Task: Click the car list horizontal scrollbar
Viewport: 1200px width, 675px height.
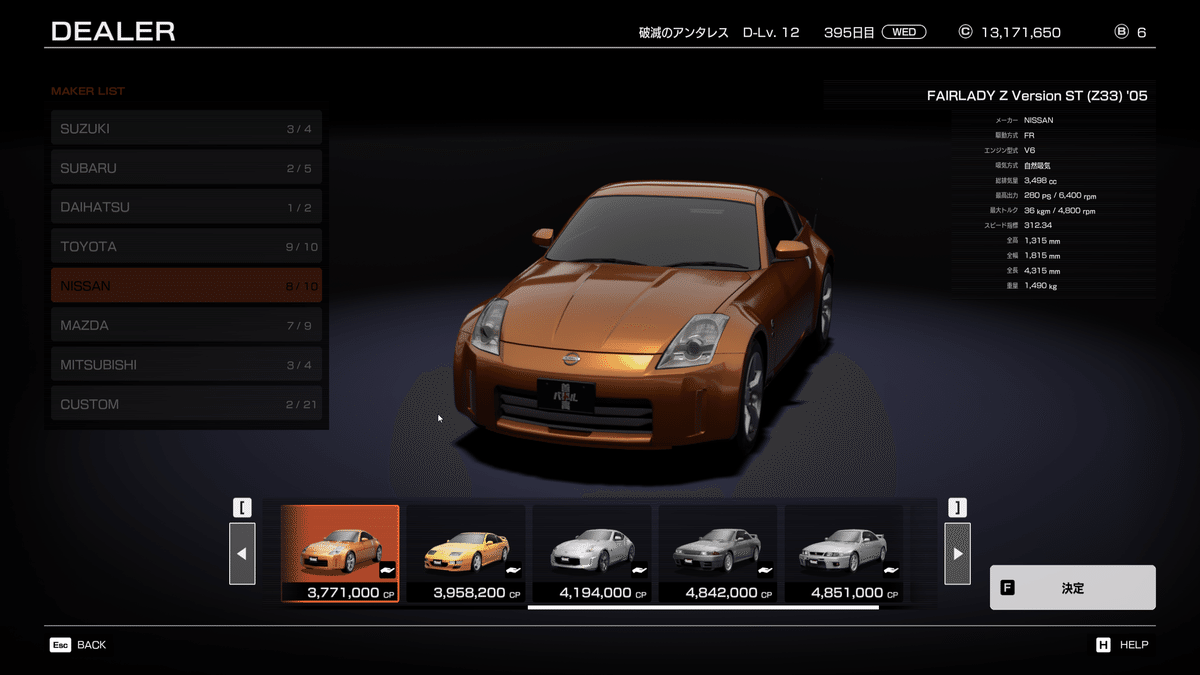Action: 703,607
